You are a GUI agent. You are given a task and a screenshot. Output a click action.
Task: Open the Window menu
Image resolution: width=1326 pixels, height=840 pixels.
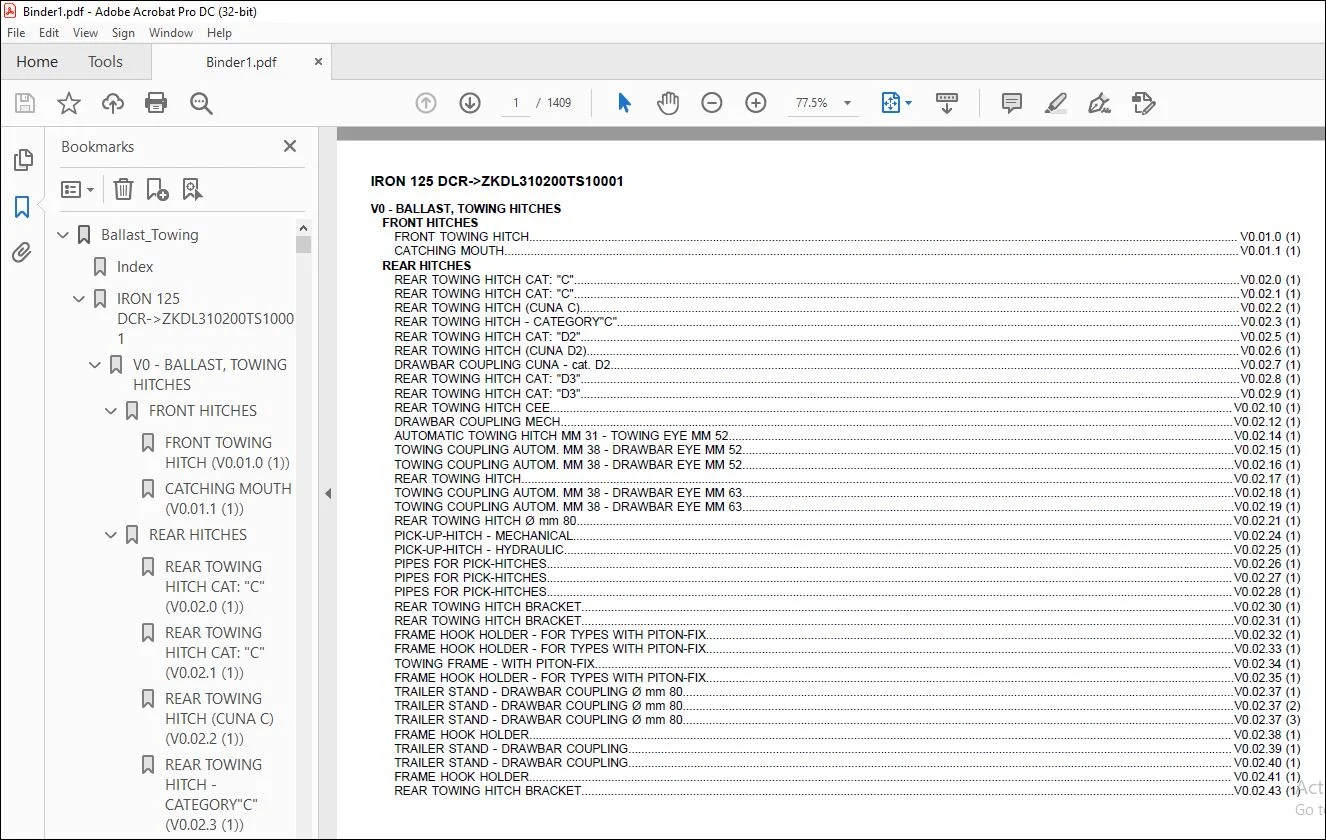(x=171, y=33)
